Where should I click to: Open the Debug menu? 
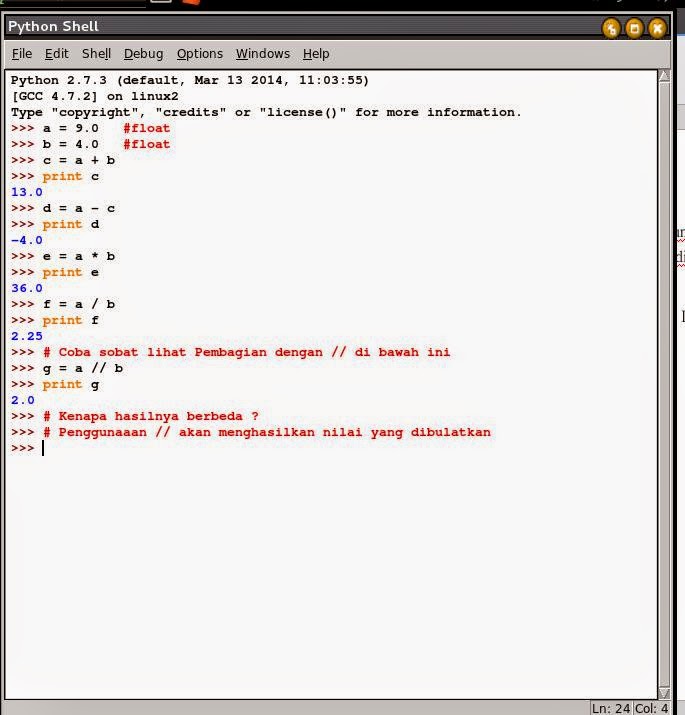(x=143, y=54)
